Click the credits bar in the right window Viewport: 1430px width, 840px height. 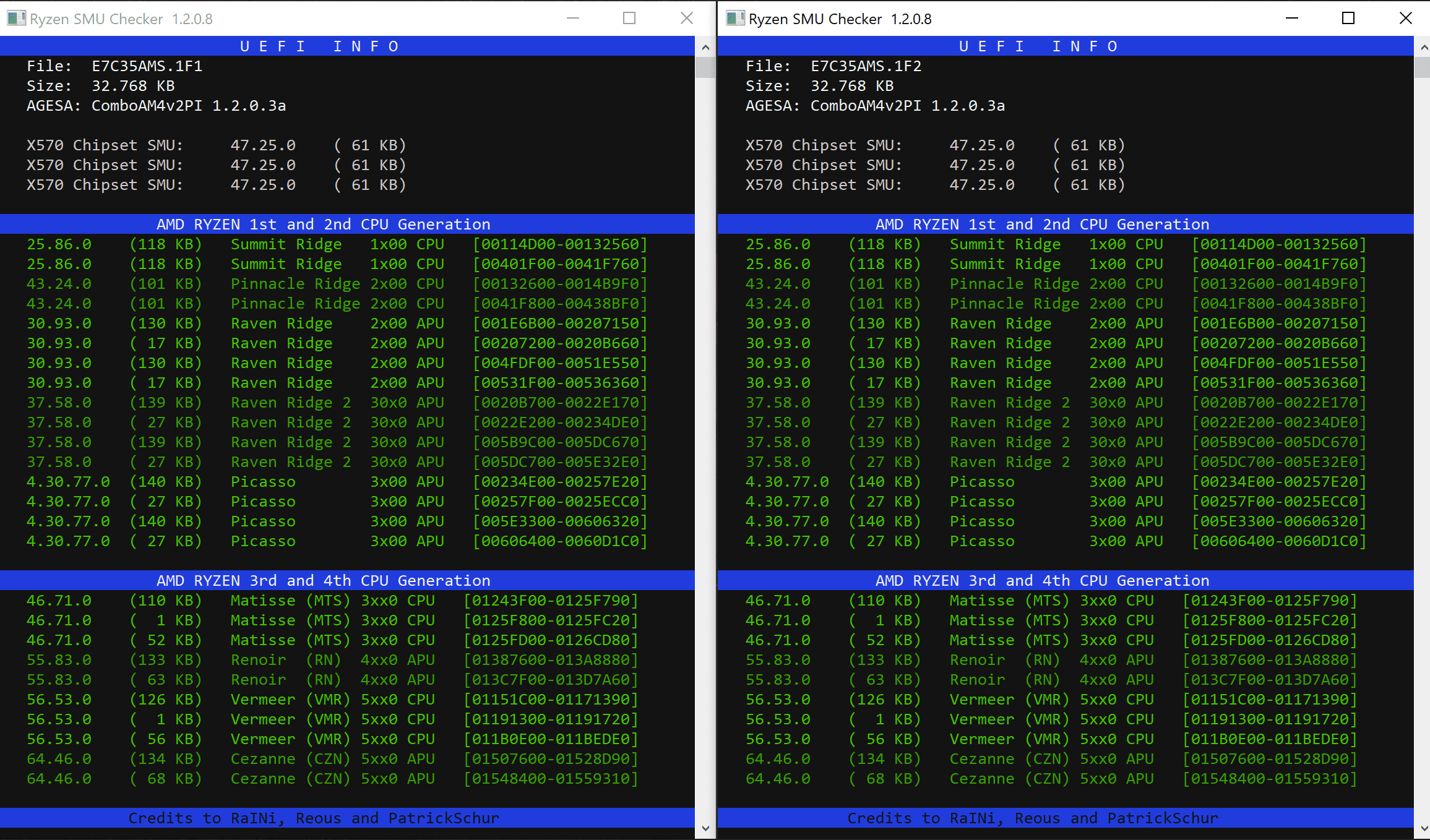coord(1032,818)
